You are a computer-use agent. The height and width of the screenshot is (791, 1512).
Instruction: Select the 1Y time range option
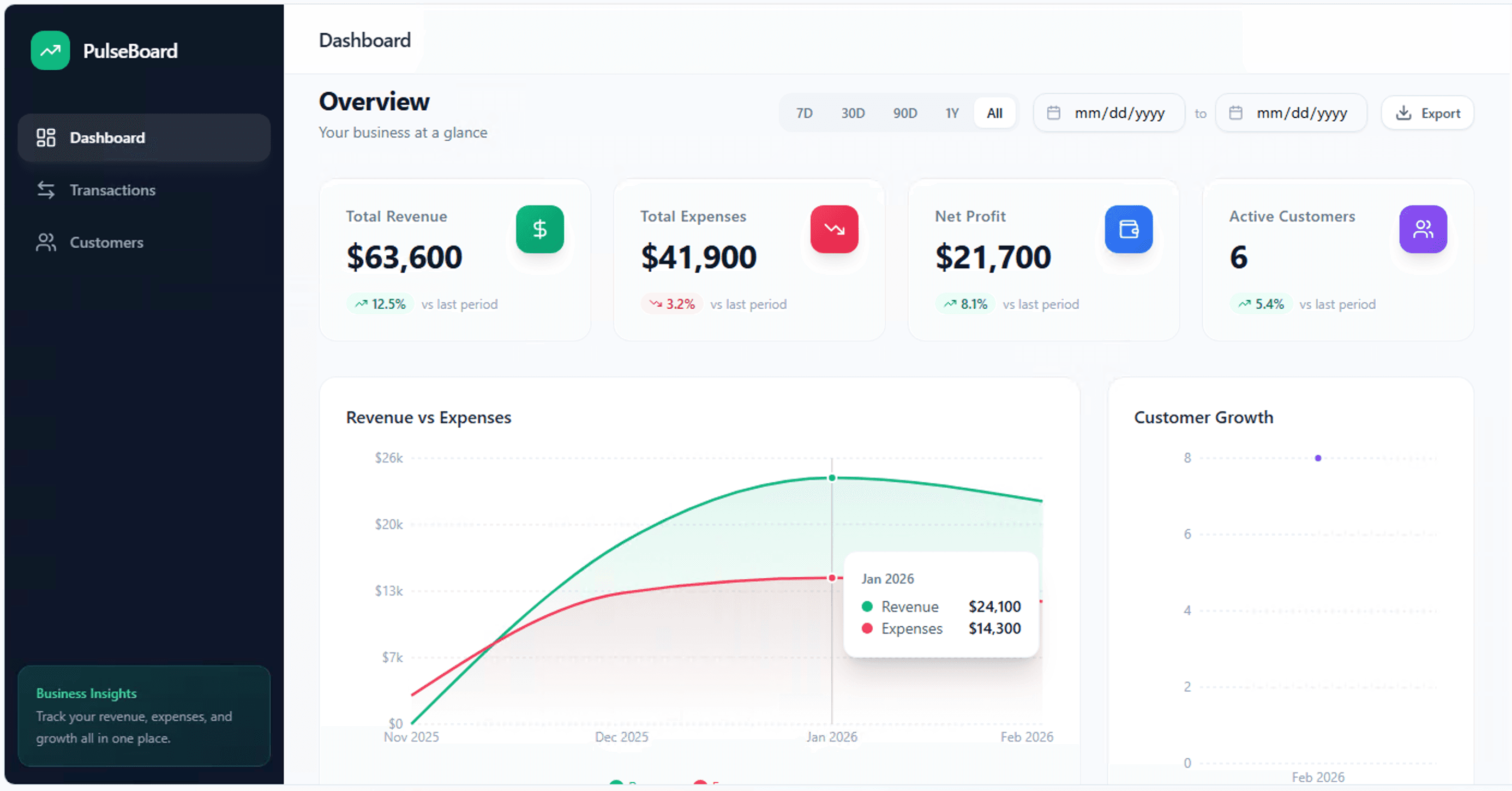pos(952,113)
